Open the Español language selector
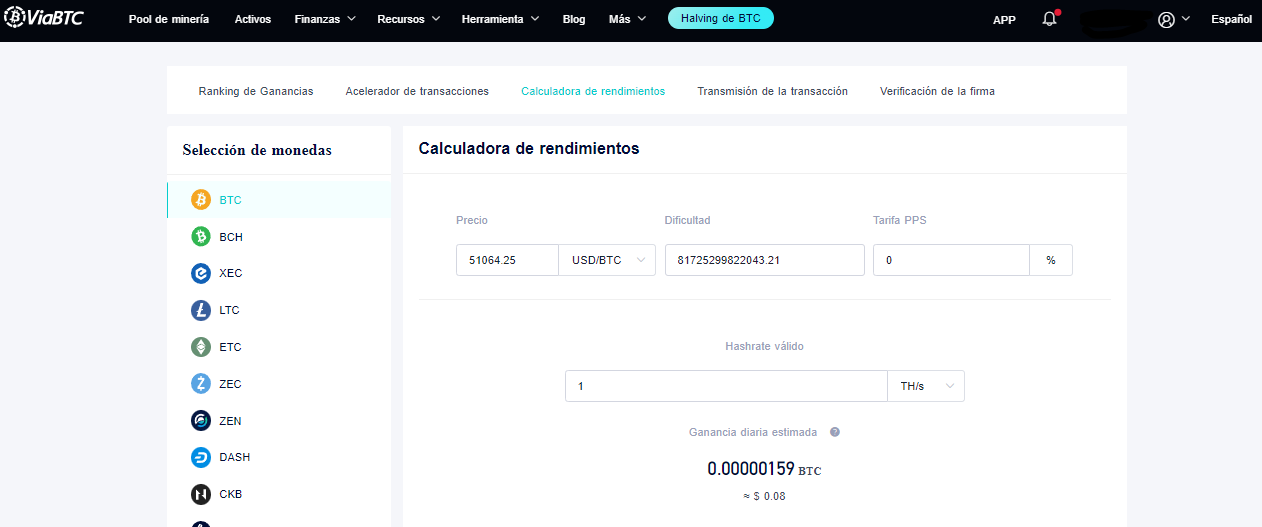This screenshot has width=1262, height=527. 1231,19
